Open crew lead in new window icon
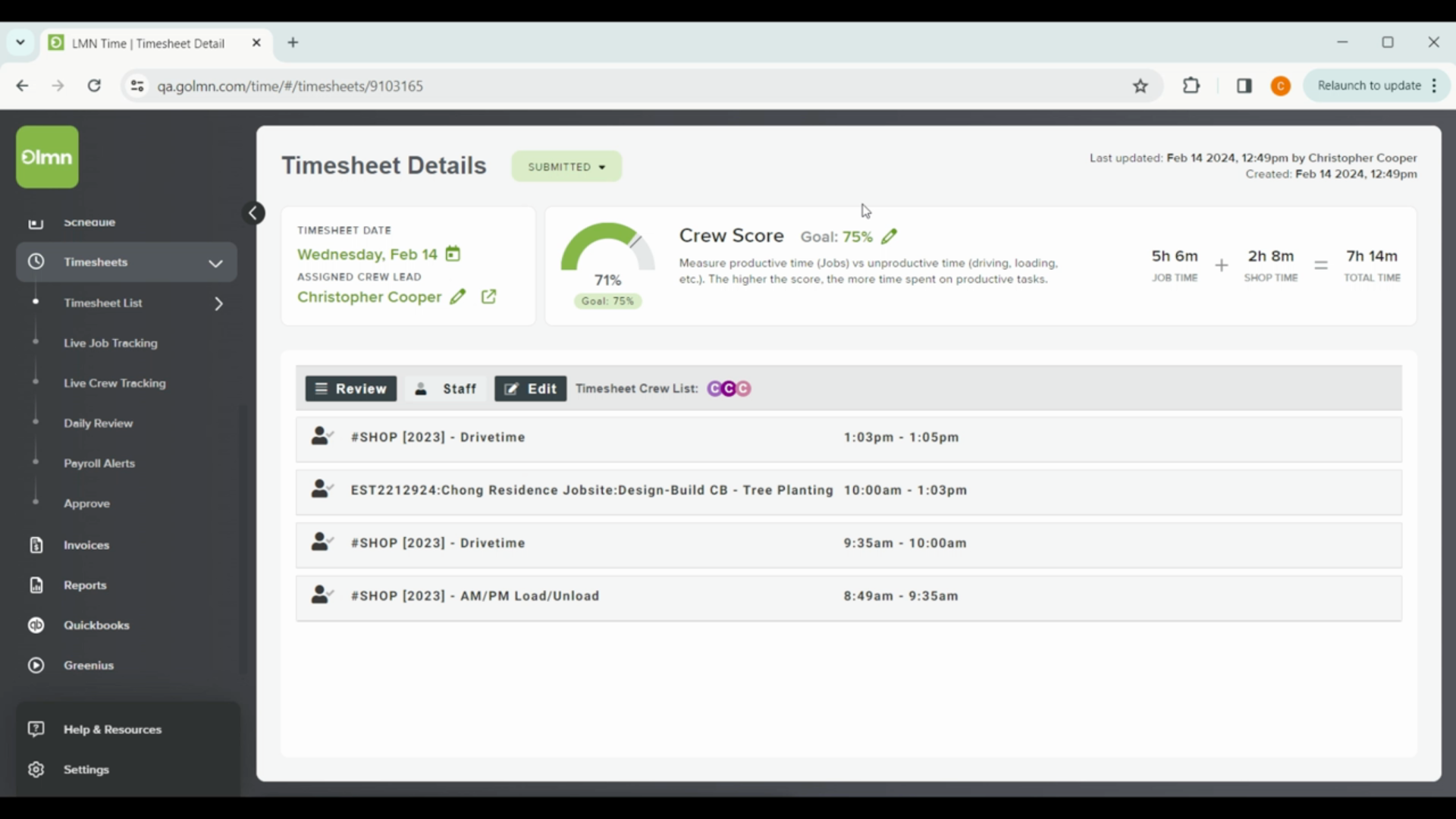This screenshot has width=1456, height=819. pos(489,297)
